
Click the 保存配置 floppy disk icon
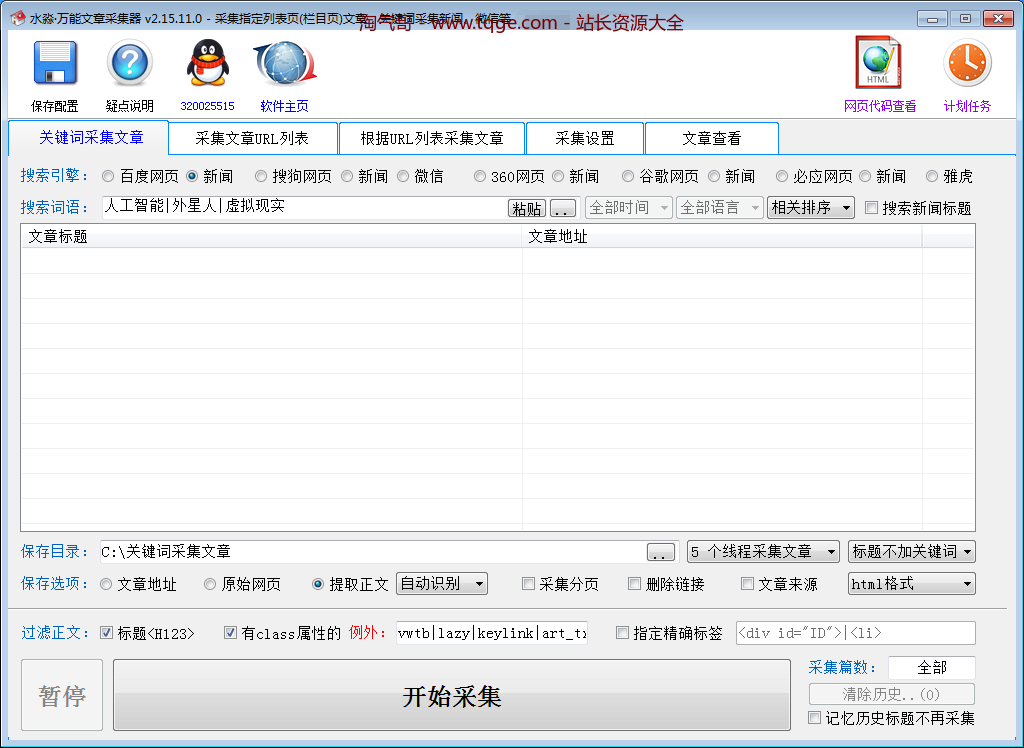55,65
